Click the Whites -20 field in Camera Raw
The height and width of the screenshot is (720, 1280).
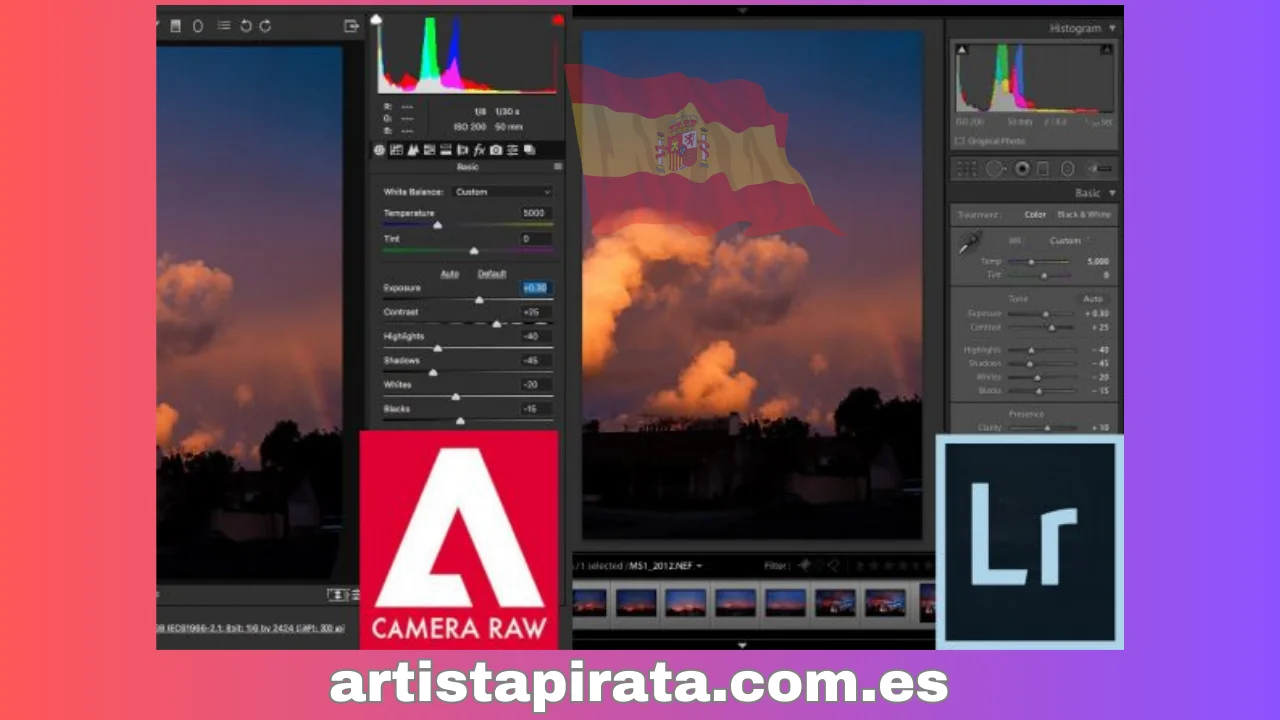tap(536, 384)
